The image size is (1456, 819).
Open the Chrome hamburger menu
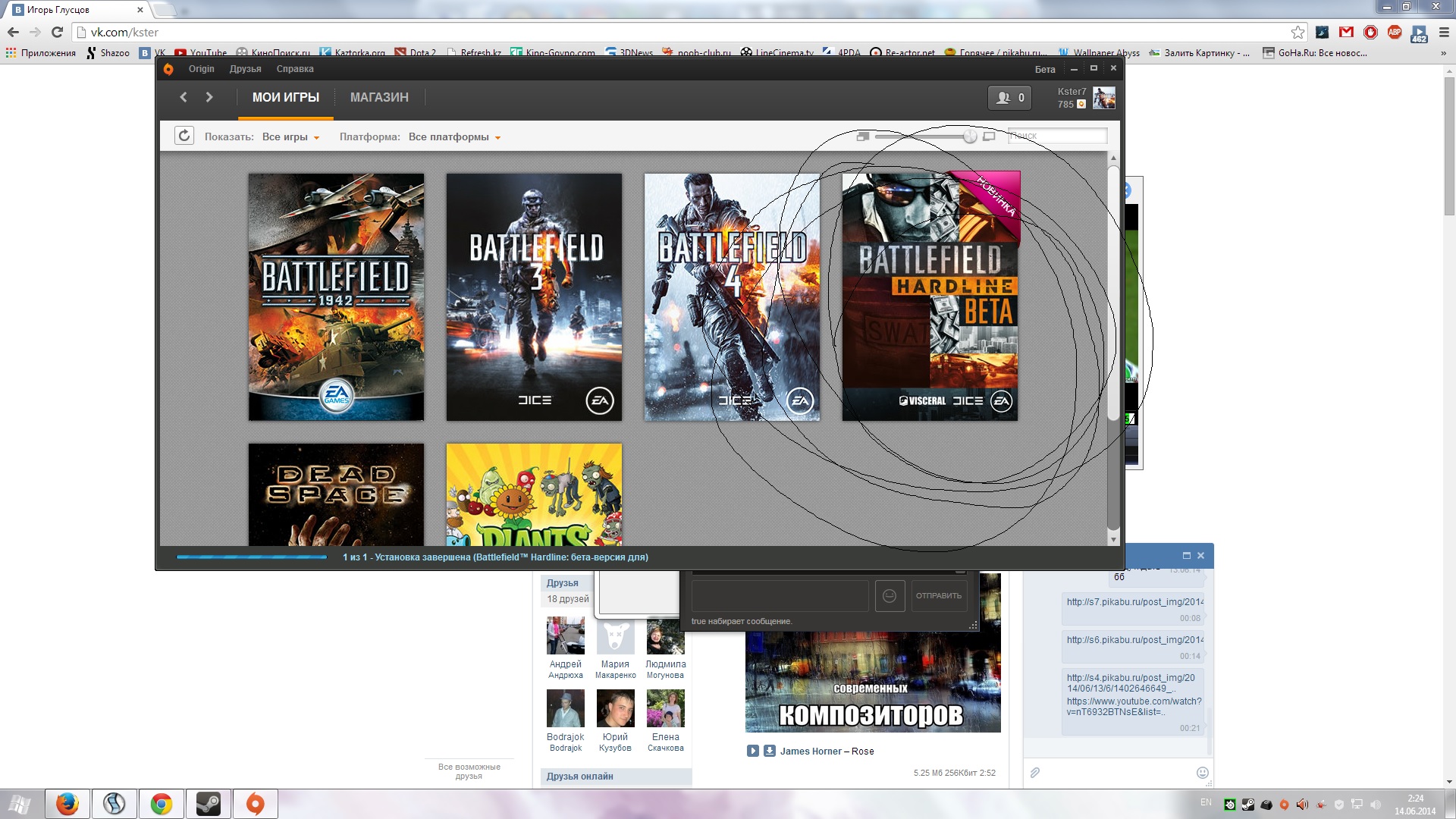(x=1444, y=32)
